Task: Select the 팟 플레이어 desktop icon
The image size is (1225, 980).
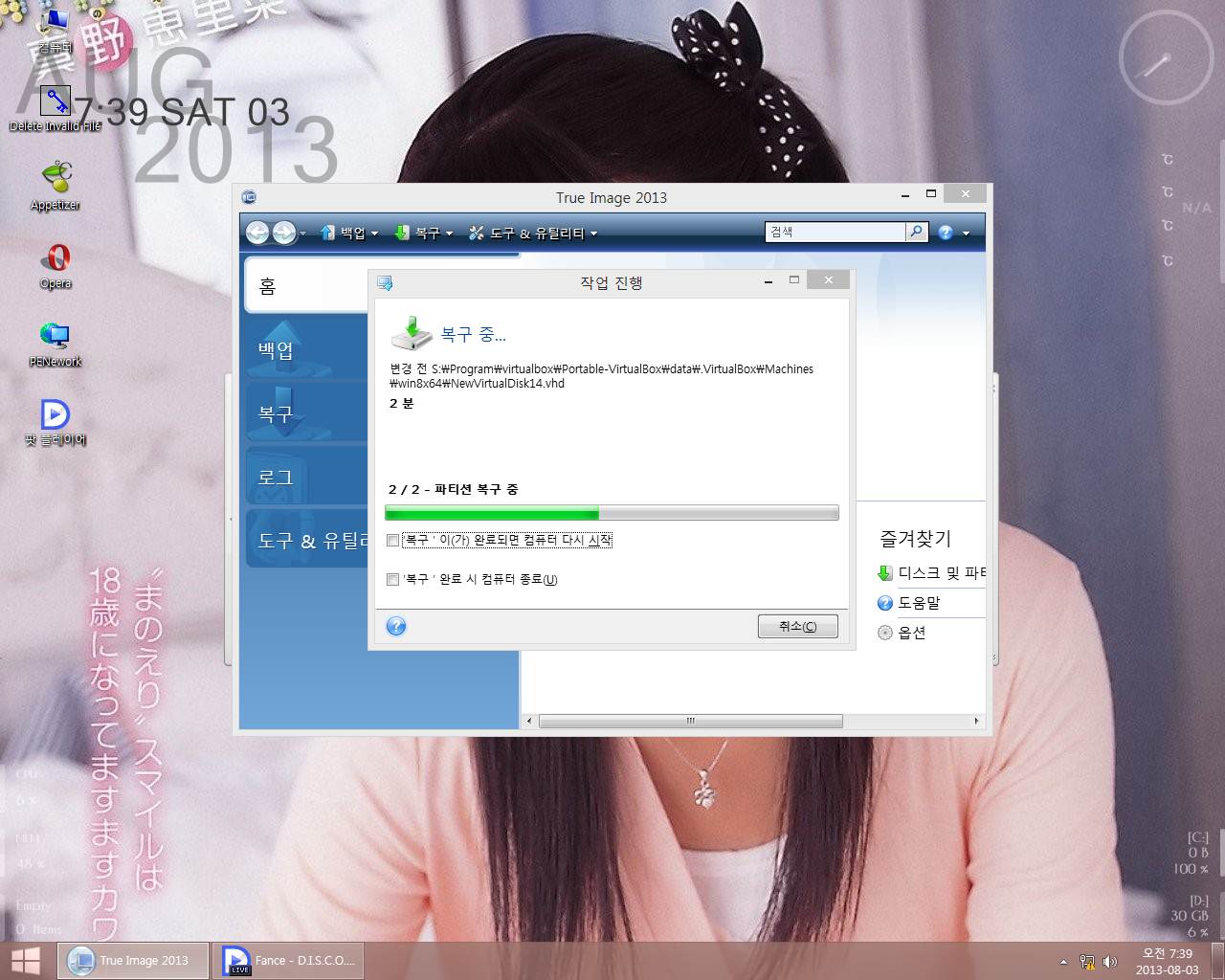Action: click(56, 423)
